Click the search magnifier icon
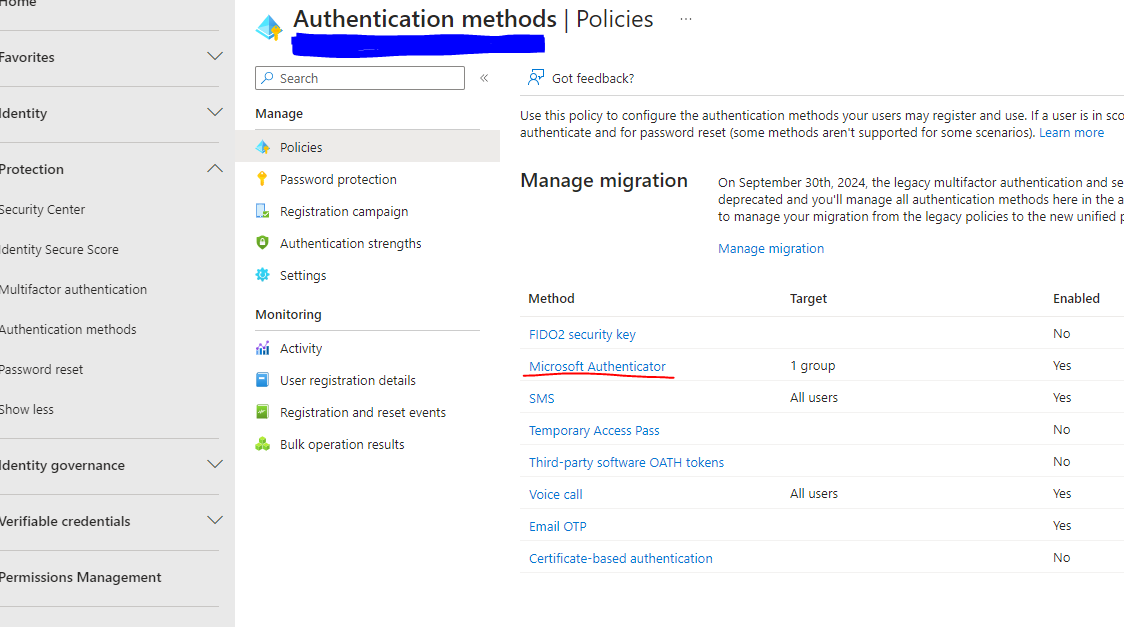 click(267, 77)
